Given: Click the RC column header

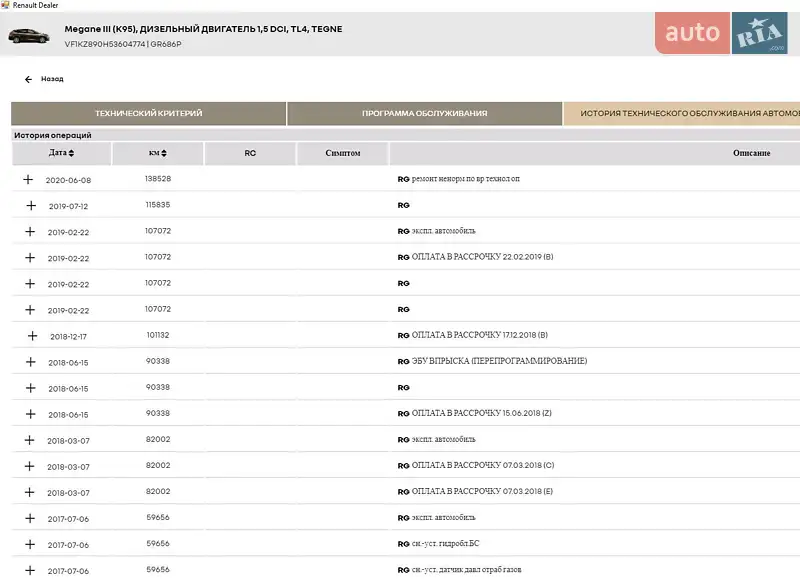Looking at the screenshot, I should 250,154.
